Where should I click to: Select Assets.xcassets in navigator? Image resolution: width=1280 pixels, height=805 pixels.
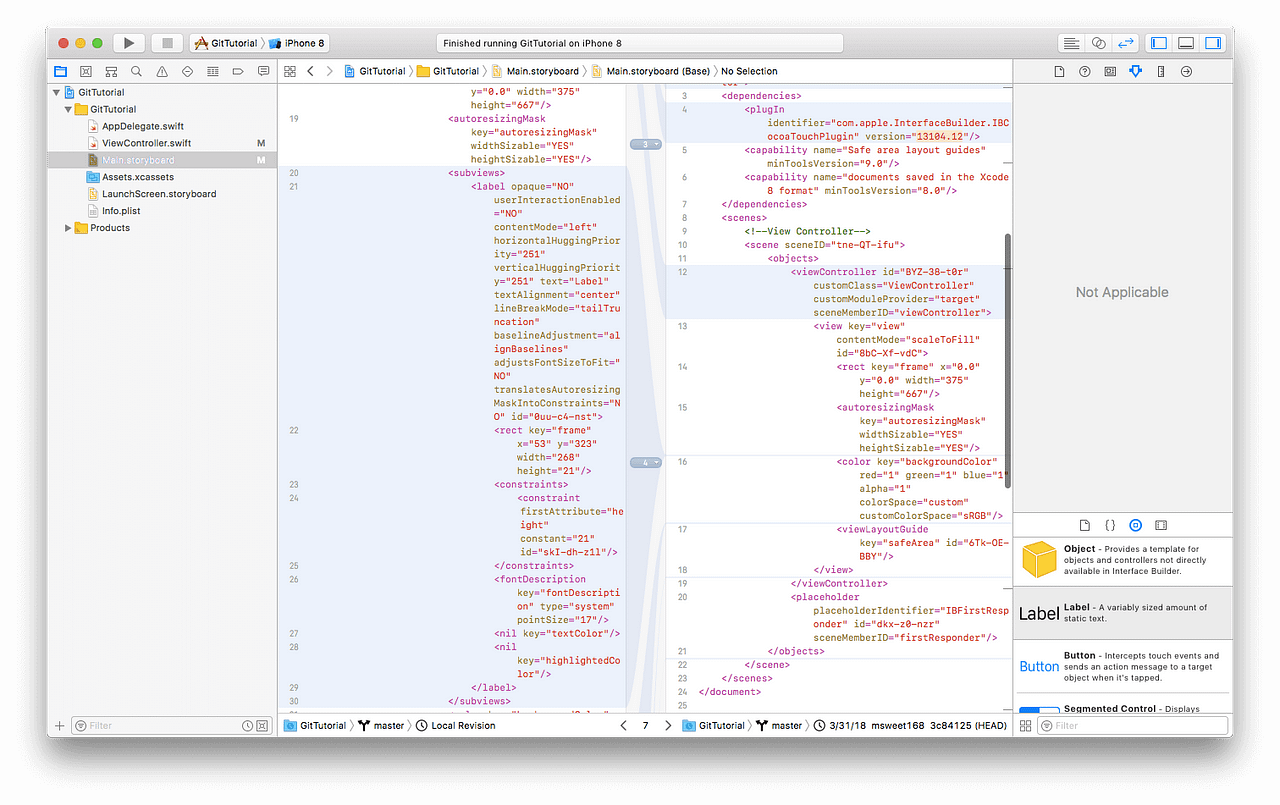(138, 177)
